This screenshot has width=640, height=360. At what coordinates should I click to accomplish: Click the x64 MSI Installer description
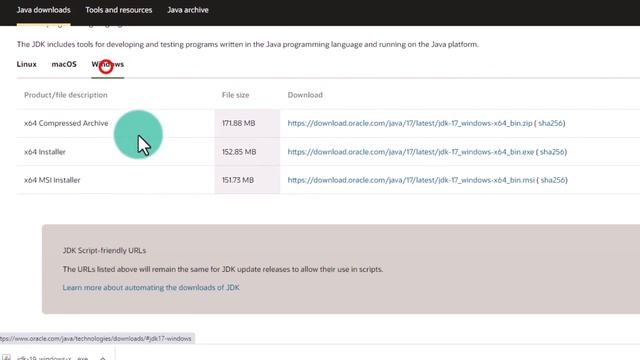point(52,180)
